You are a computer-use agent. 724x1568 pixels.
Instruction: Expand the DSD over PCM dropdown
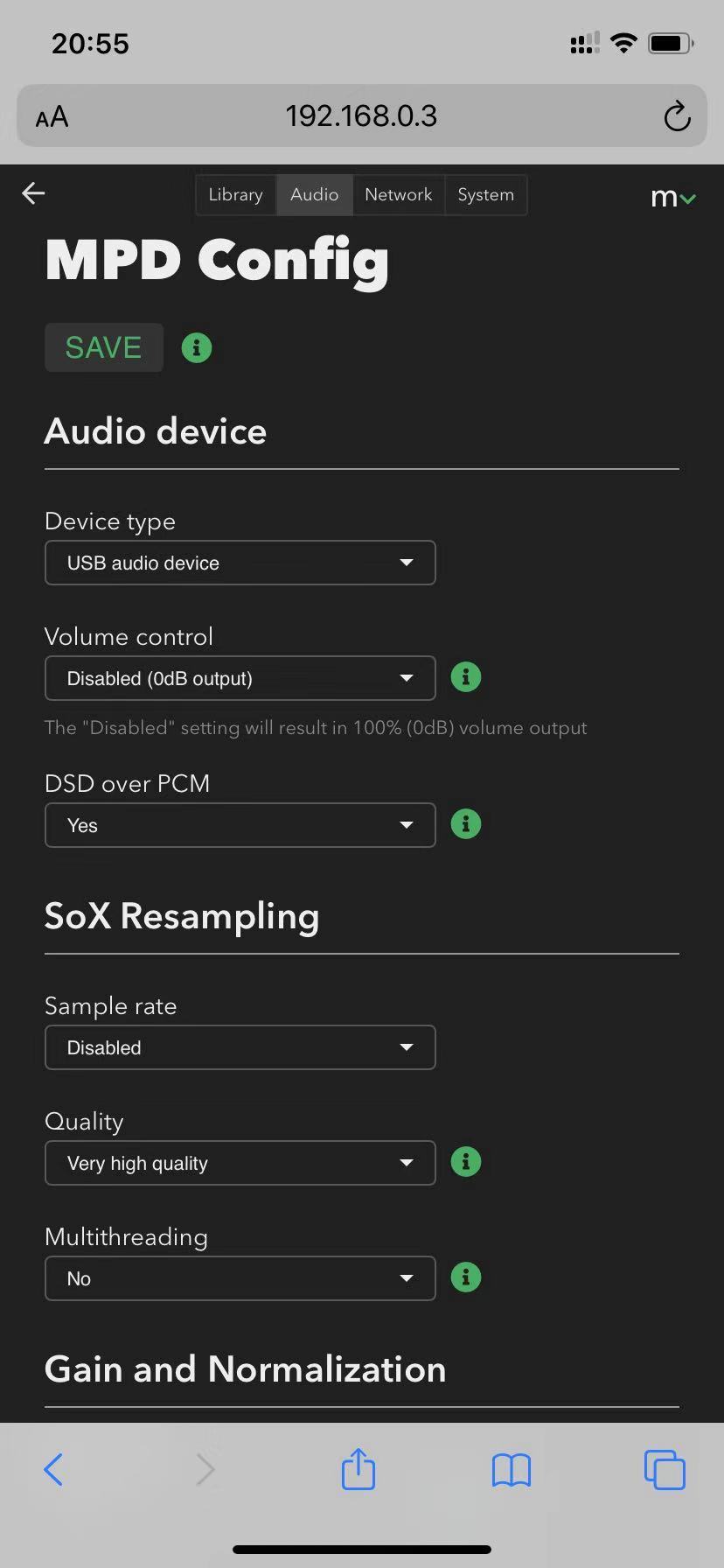[x=240, y=825]
